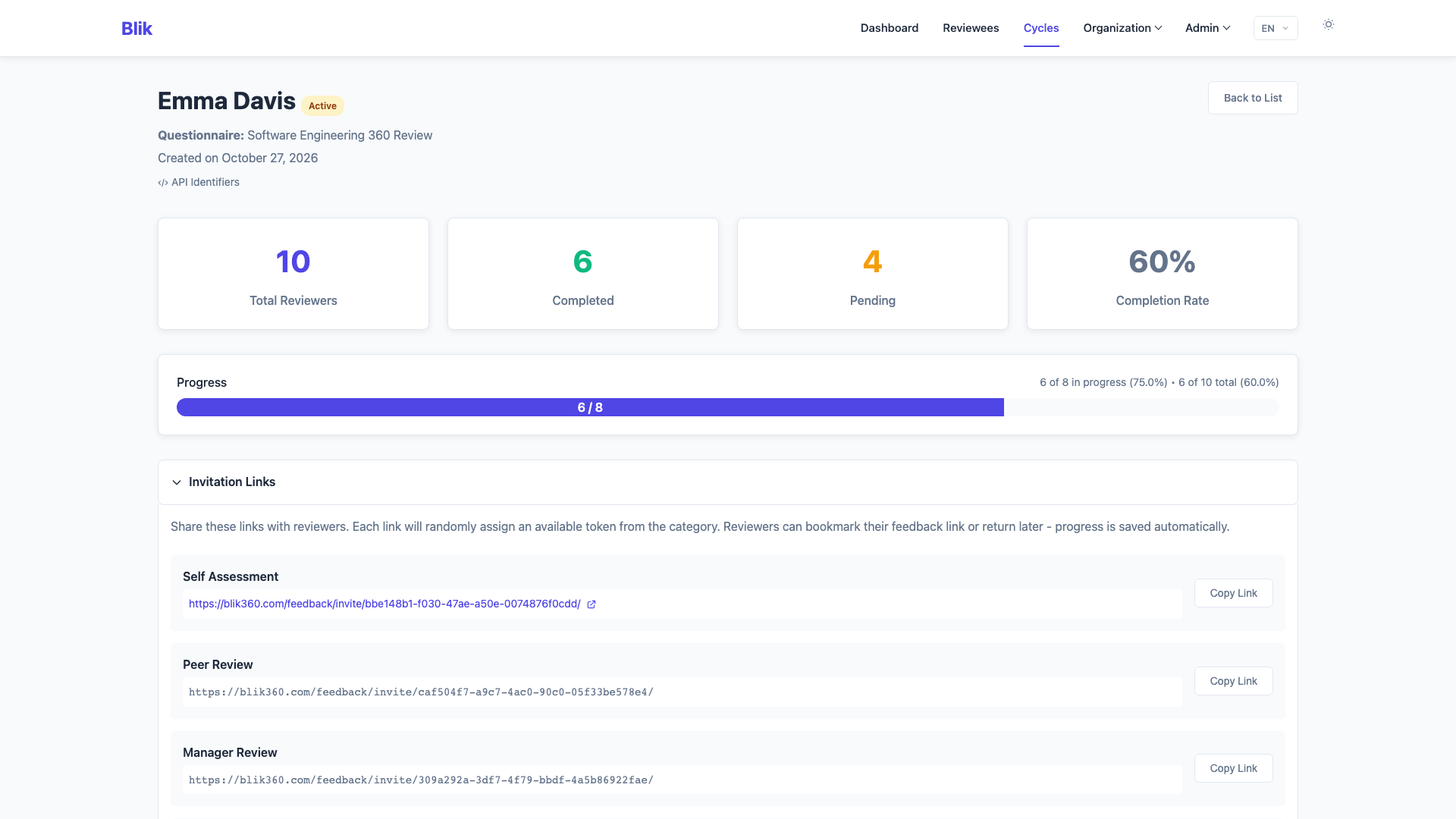Copy the Manager Review invitation link

[x=1233, y=768]
